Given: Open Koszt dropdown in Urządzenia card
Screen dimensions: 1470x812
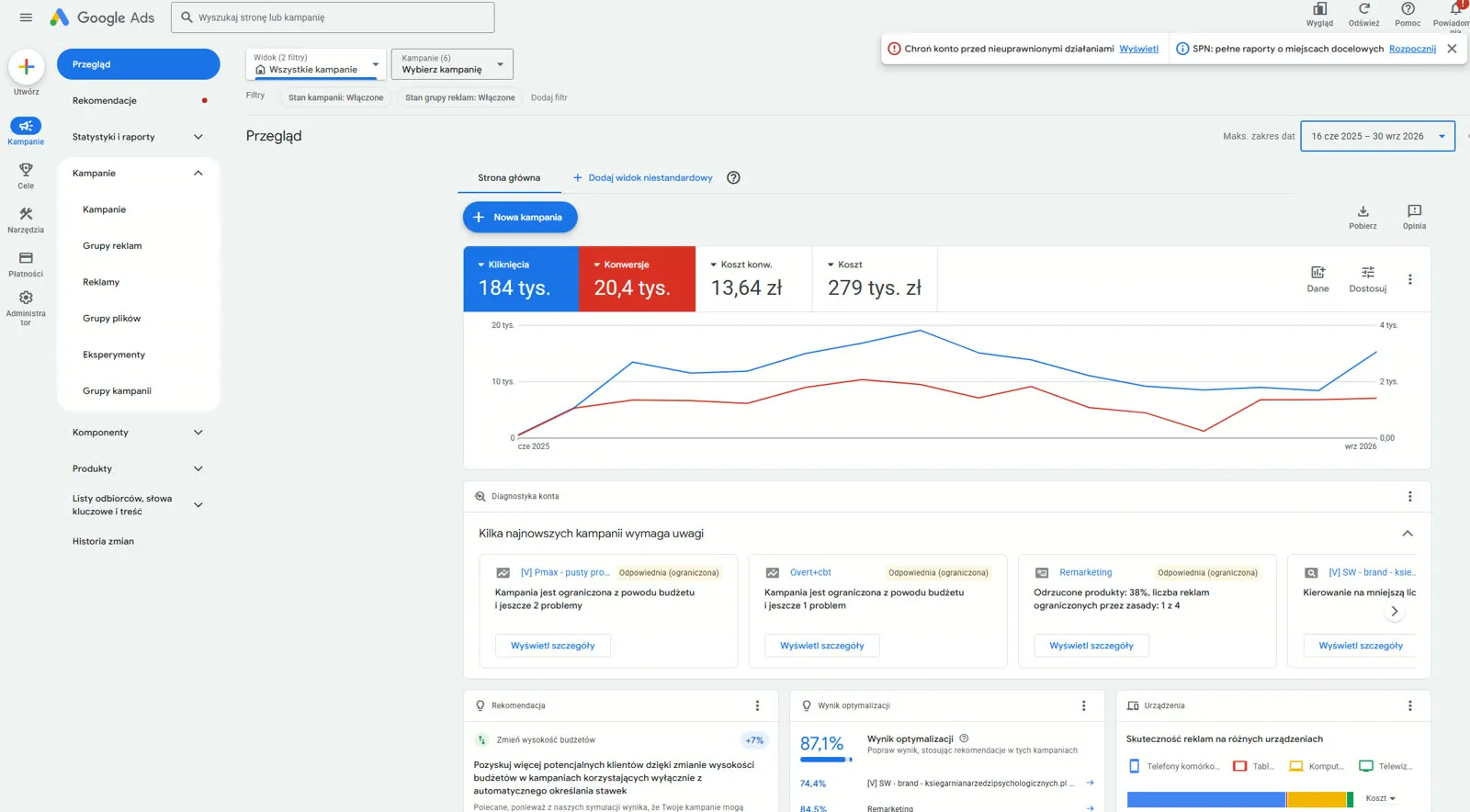Looking at the screenshot, I should click(1381, 798).
